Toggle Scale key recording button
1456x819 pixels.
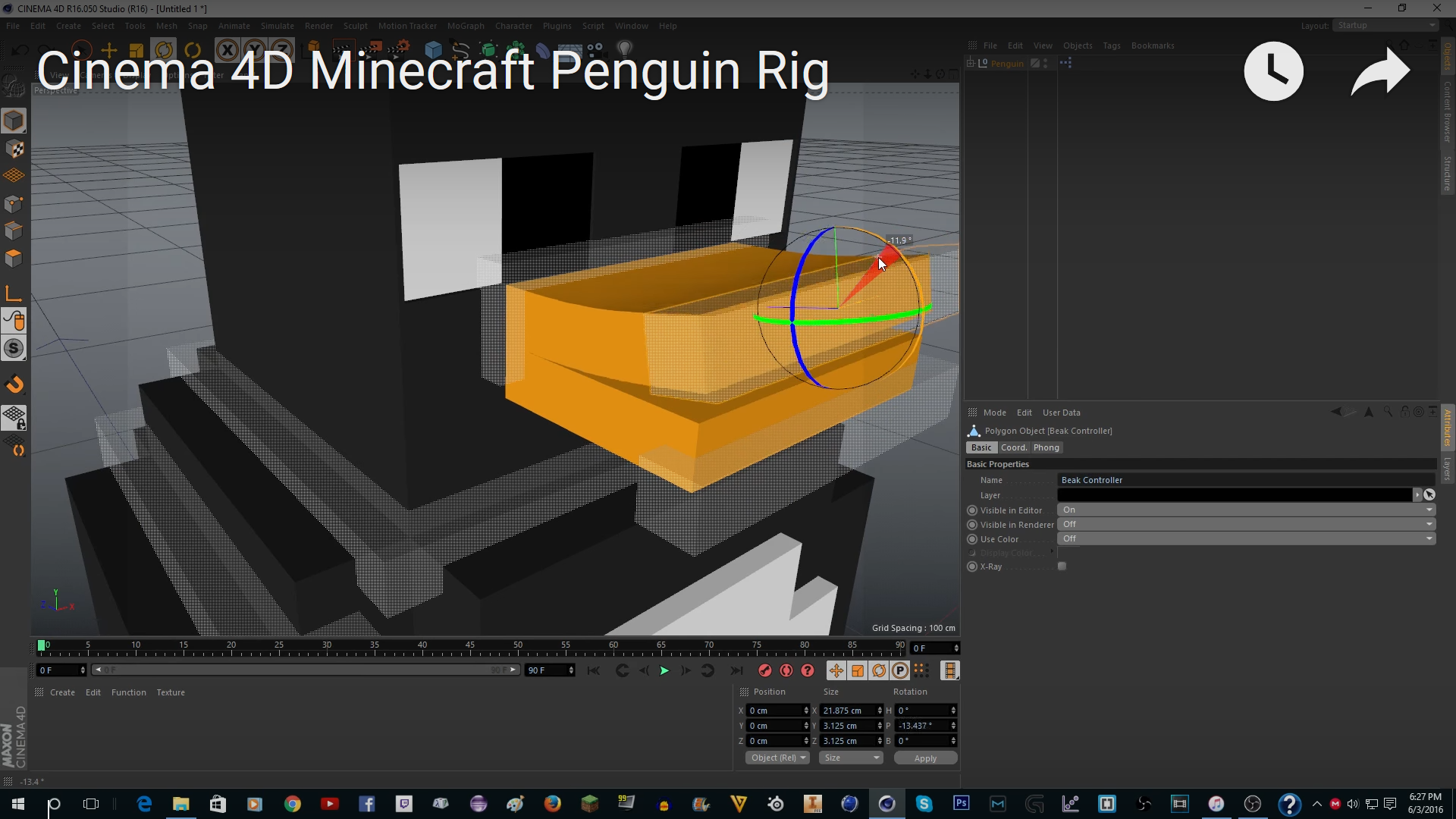(857, 670)
